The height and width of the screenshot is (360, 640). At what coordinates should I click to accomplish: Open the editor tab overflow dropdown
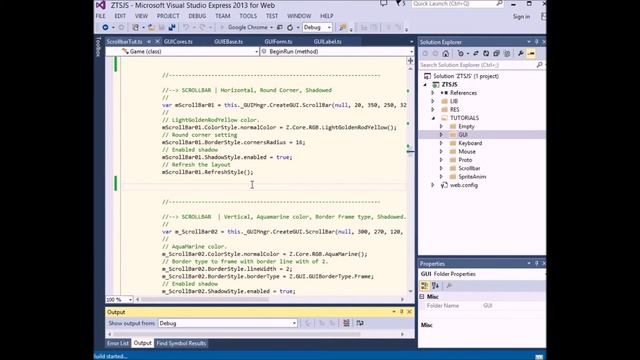click(x=411, y=42)
